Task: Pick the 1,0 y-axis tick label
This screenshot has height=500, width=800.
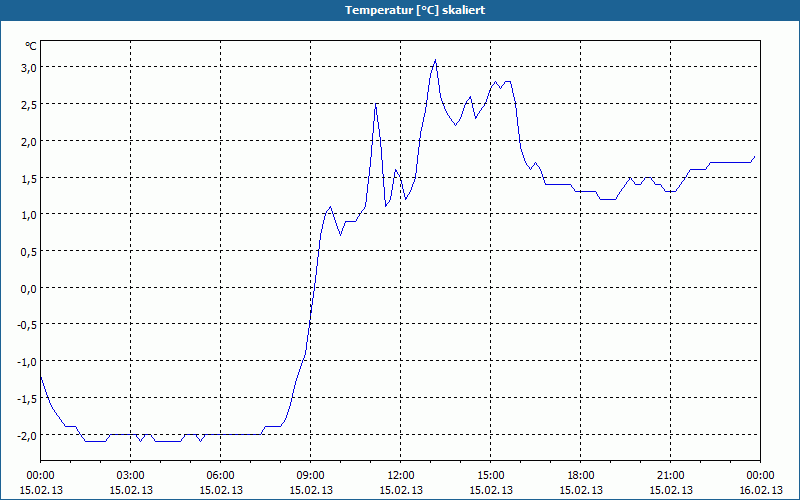Action: coord(28,215)
